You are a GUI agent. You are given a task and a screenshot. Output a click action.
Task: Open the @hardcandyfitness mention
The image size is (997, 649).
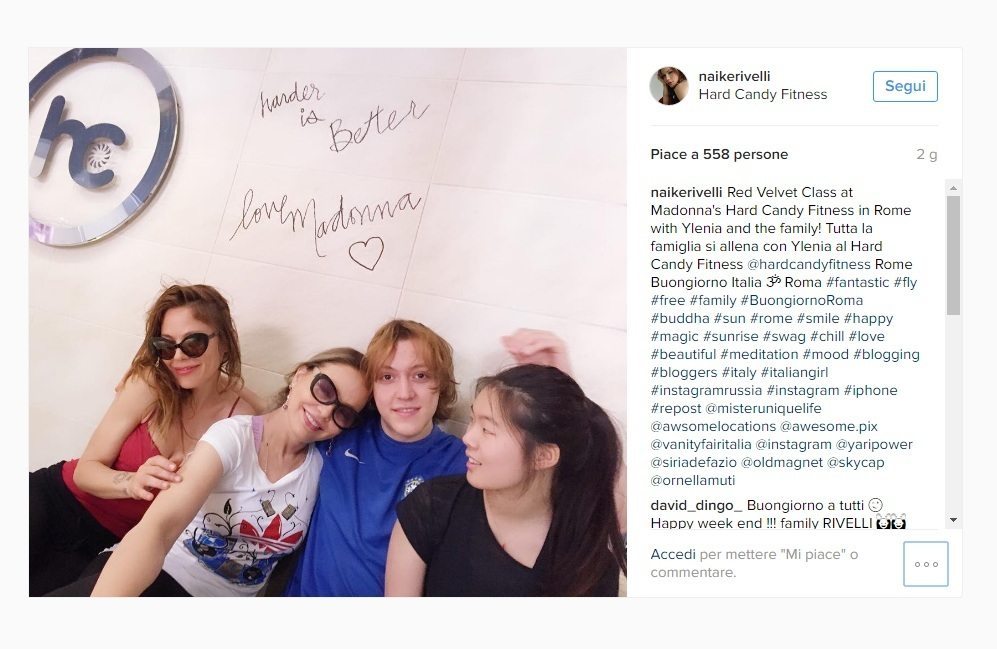[809, 264]
